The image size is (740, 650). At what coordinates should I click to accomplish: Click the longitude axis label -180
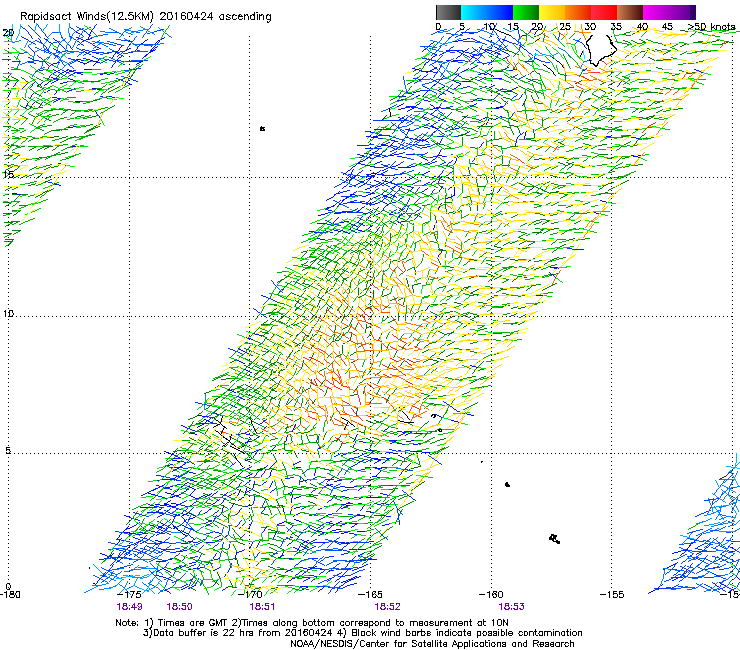pos(10,595)
